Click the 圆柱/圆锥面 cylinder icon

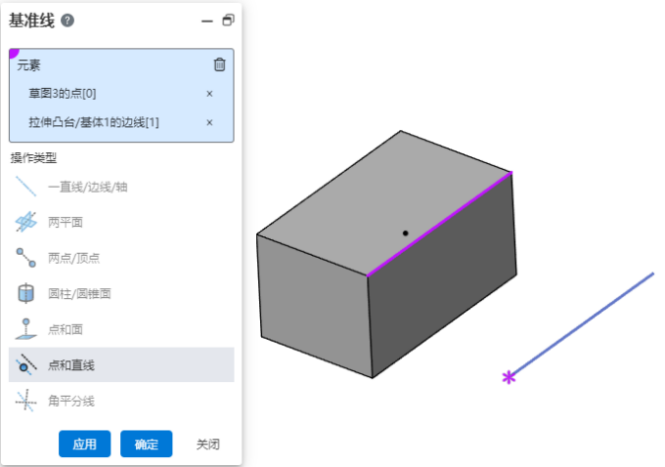click(x=26, y=293)
